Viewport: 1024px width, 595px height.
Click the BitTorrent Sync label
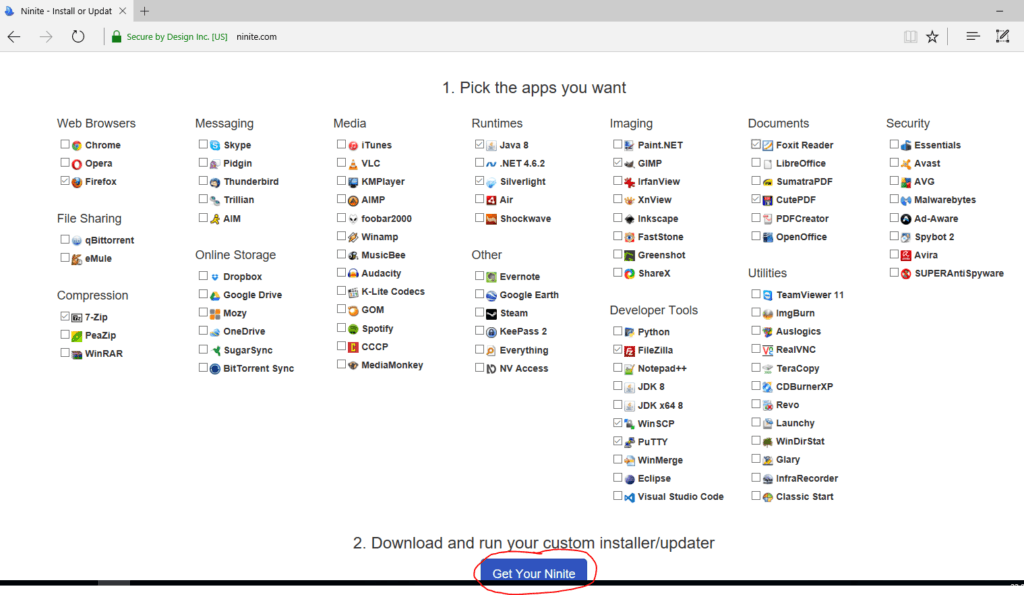coord(259,368)
